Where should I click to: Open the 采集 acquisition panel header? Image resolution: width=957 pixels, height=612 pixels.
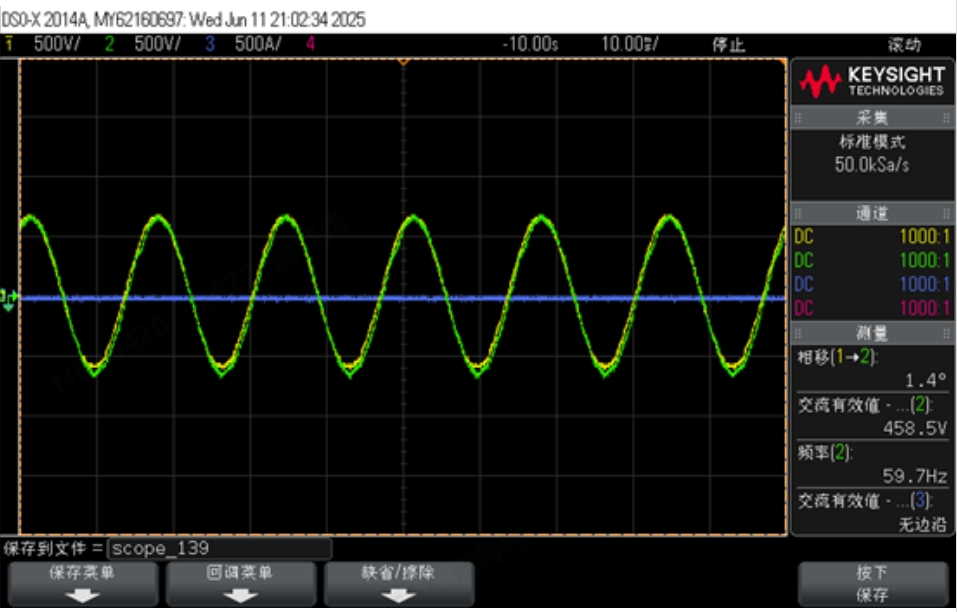click(873, 118)
